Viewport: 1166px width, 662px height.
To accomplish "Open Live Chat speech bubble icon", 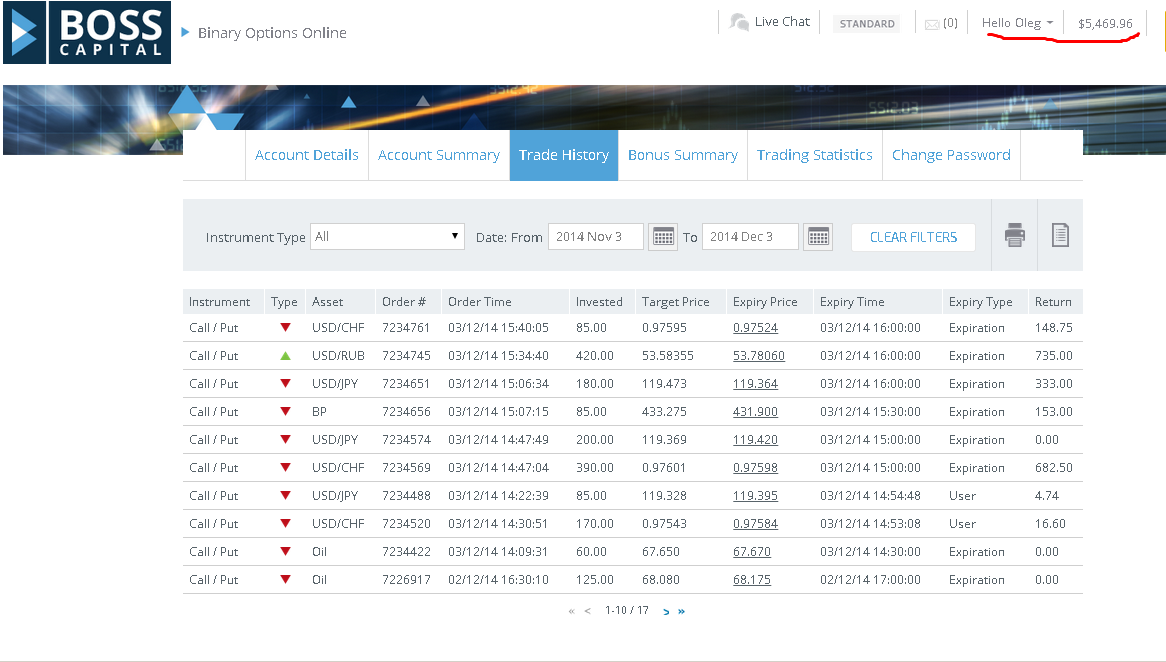I will [x=740, y=22].
